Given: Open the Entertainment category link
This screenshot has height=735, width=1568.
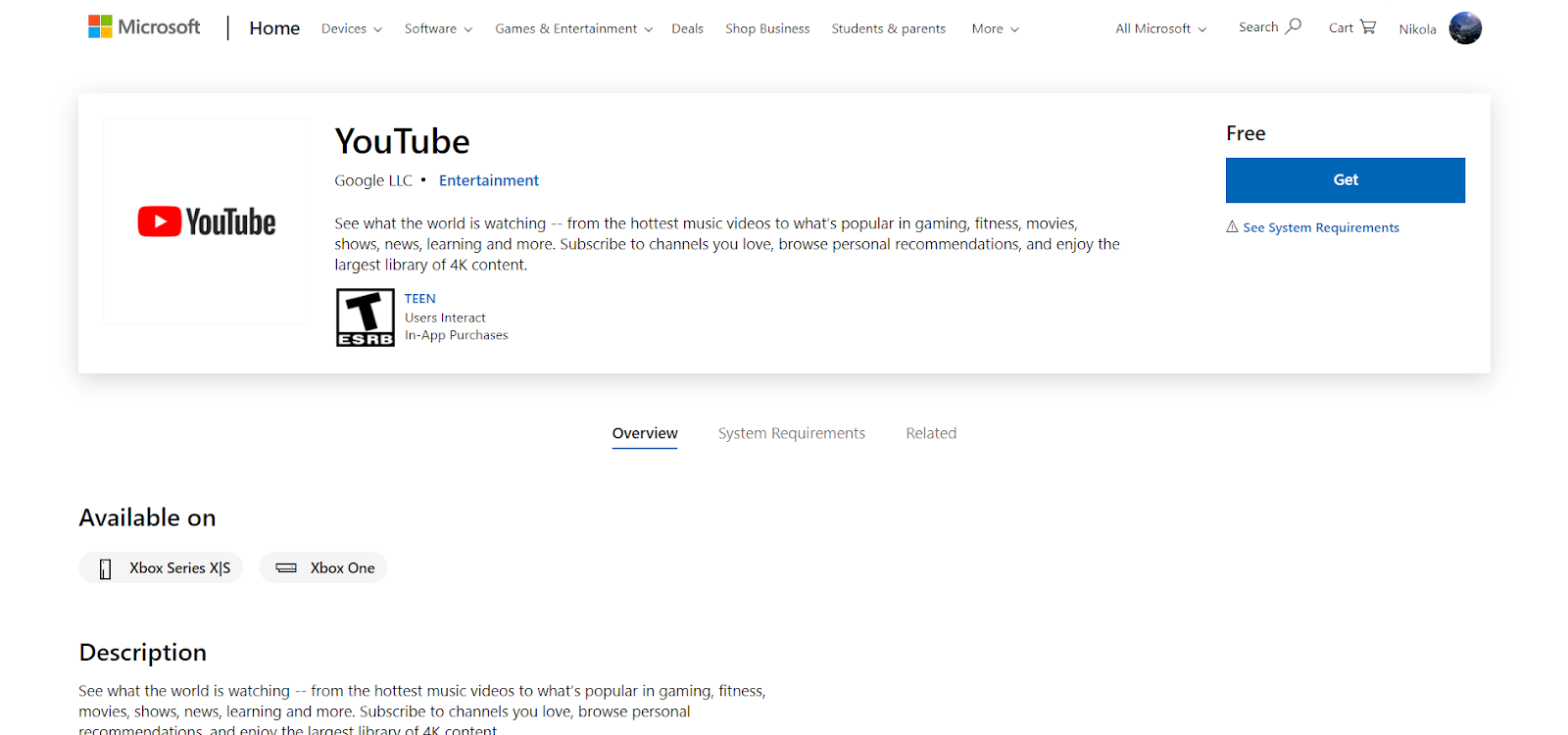Looking at the screenshot, I should tap(489, 180).
